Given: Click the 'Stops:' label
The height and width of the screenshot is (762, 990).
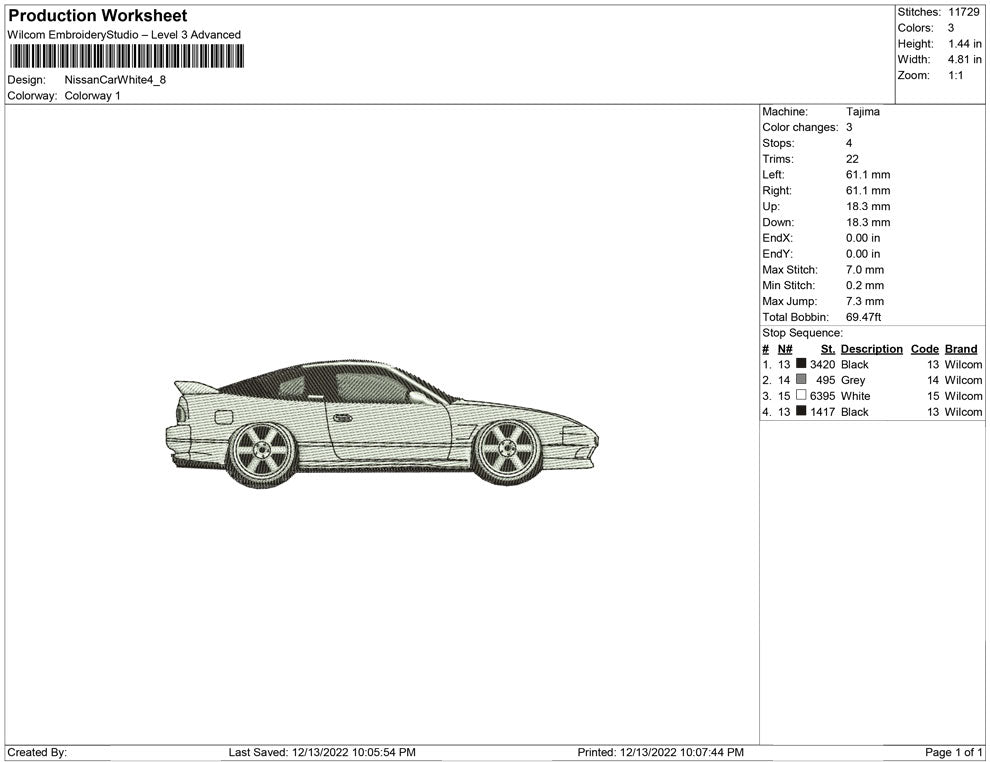Looking at the screenshot, I should tap(778, 143).
